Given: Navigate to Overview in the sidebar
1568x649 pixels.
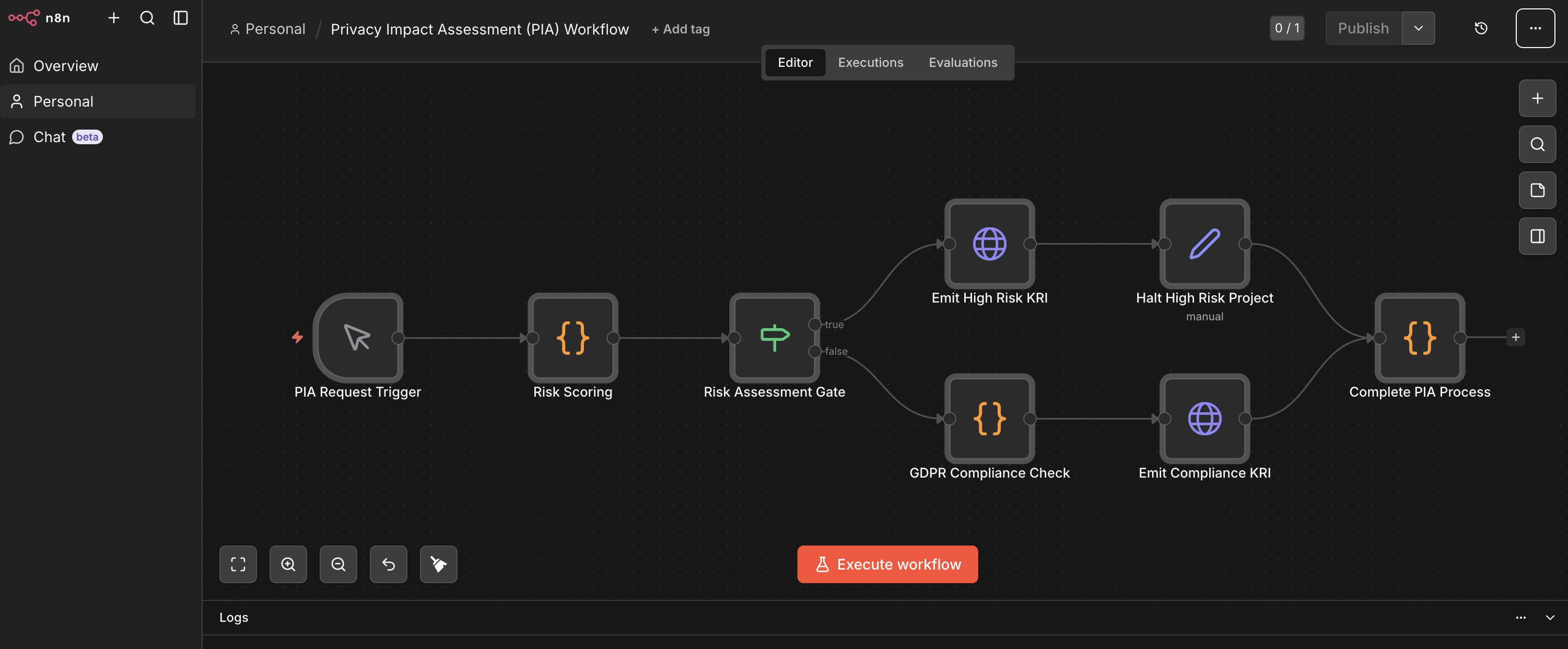Looking at the screenshot, I should [x=66, y=65].
